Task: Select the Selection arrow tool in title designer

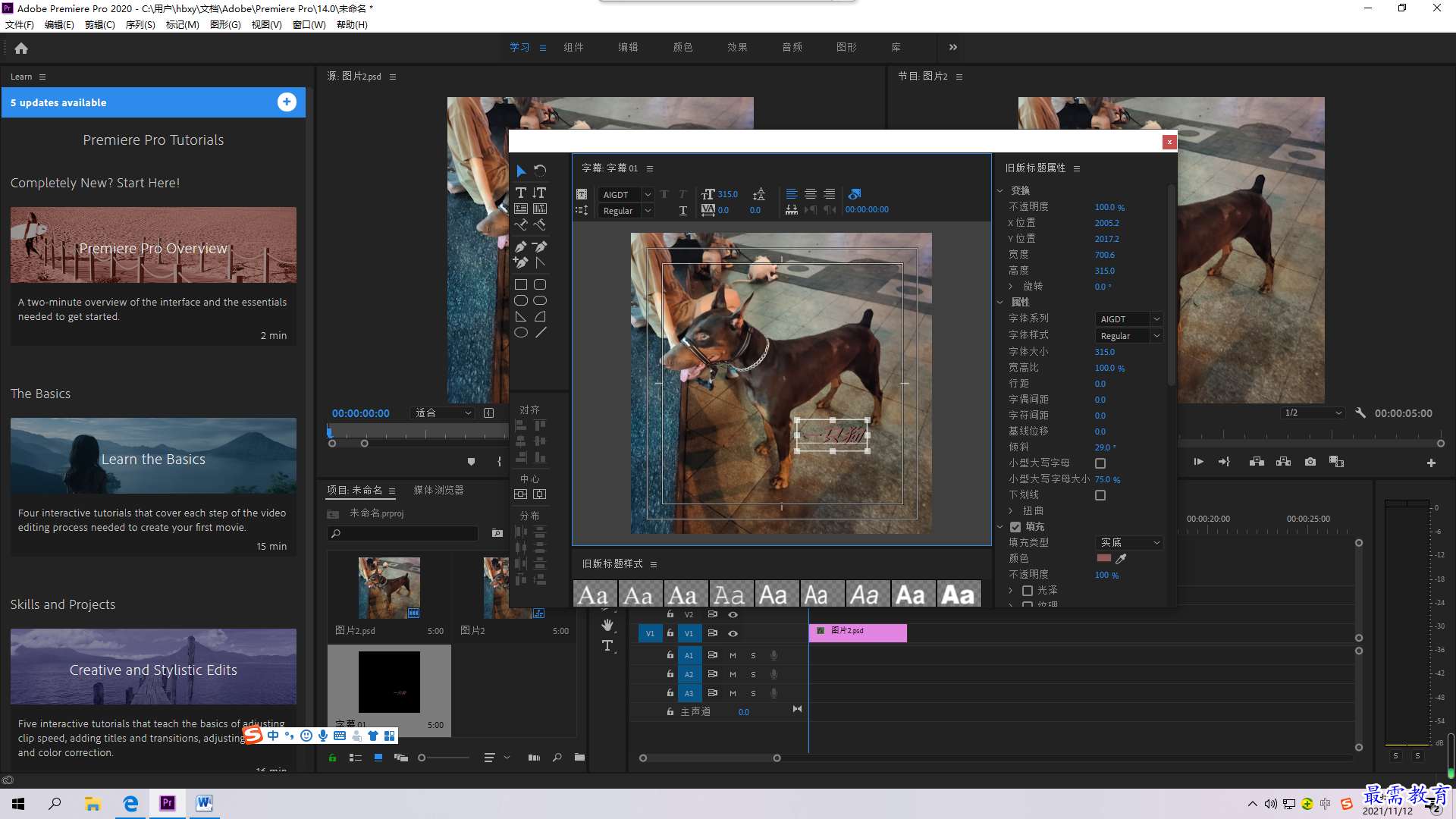Action: tap(521, 171)
